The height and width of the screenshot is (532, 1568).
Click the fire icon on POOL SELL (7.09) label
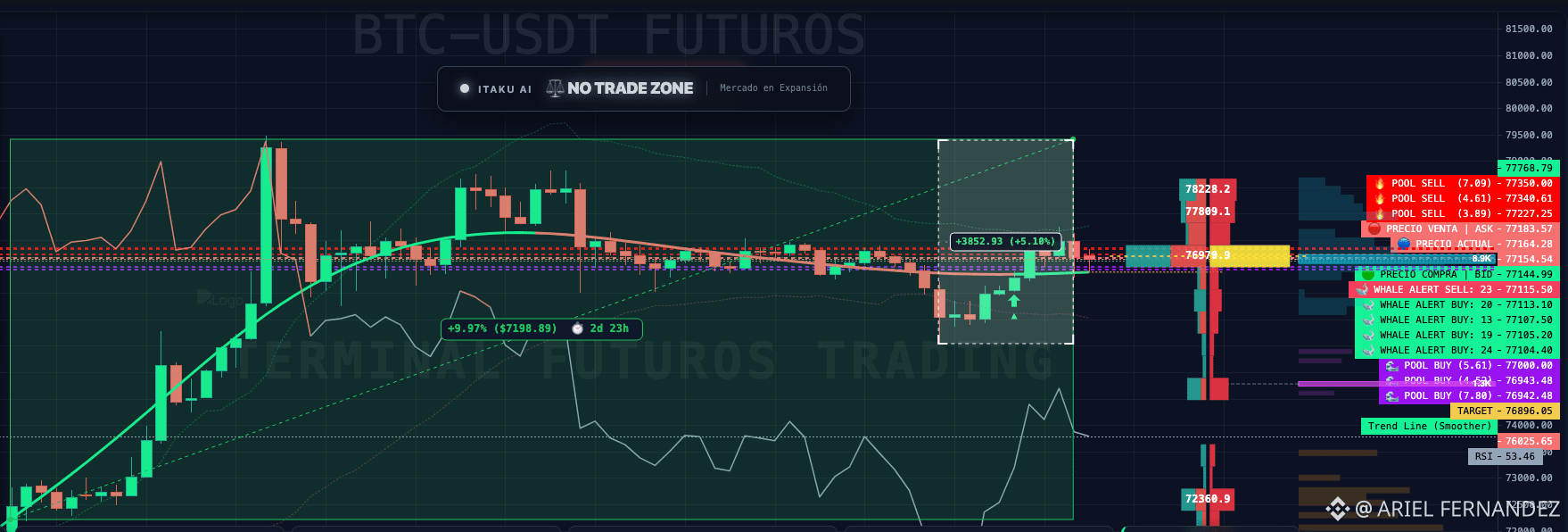(x=1379, y=183)
